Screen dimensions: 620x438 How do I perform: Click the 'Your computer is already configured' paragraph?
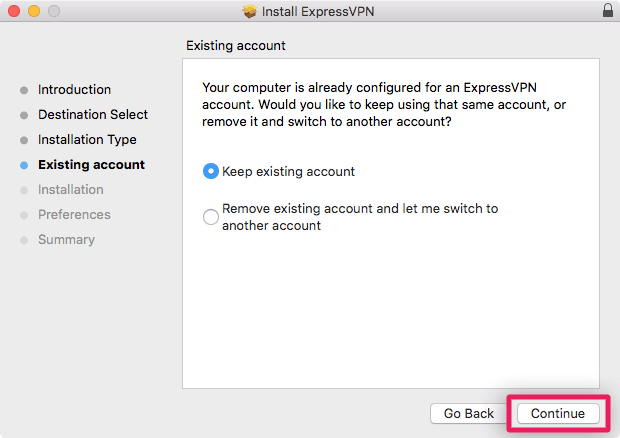tap(384, 104)
